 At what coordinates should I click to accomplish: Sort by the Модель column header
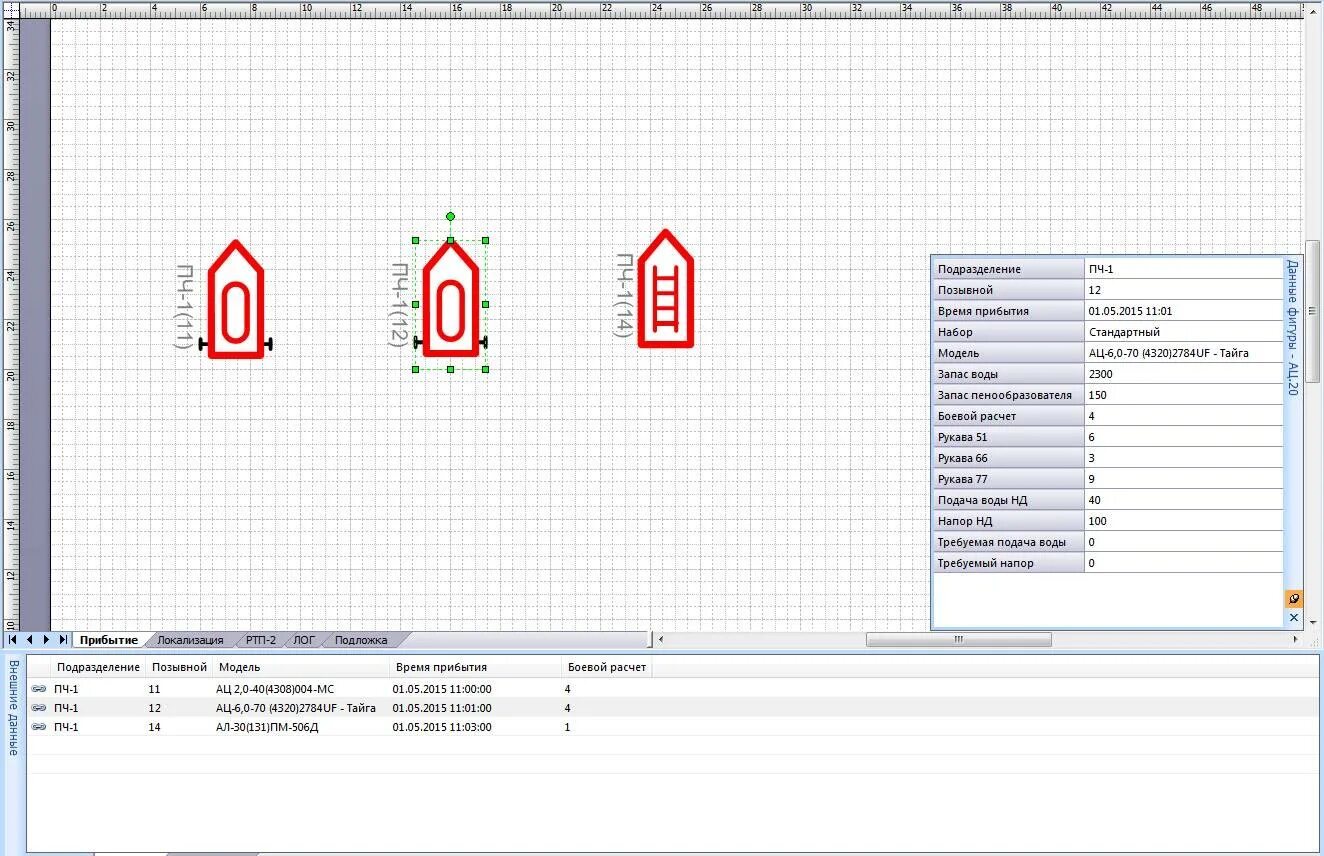coord(301,667)
